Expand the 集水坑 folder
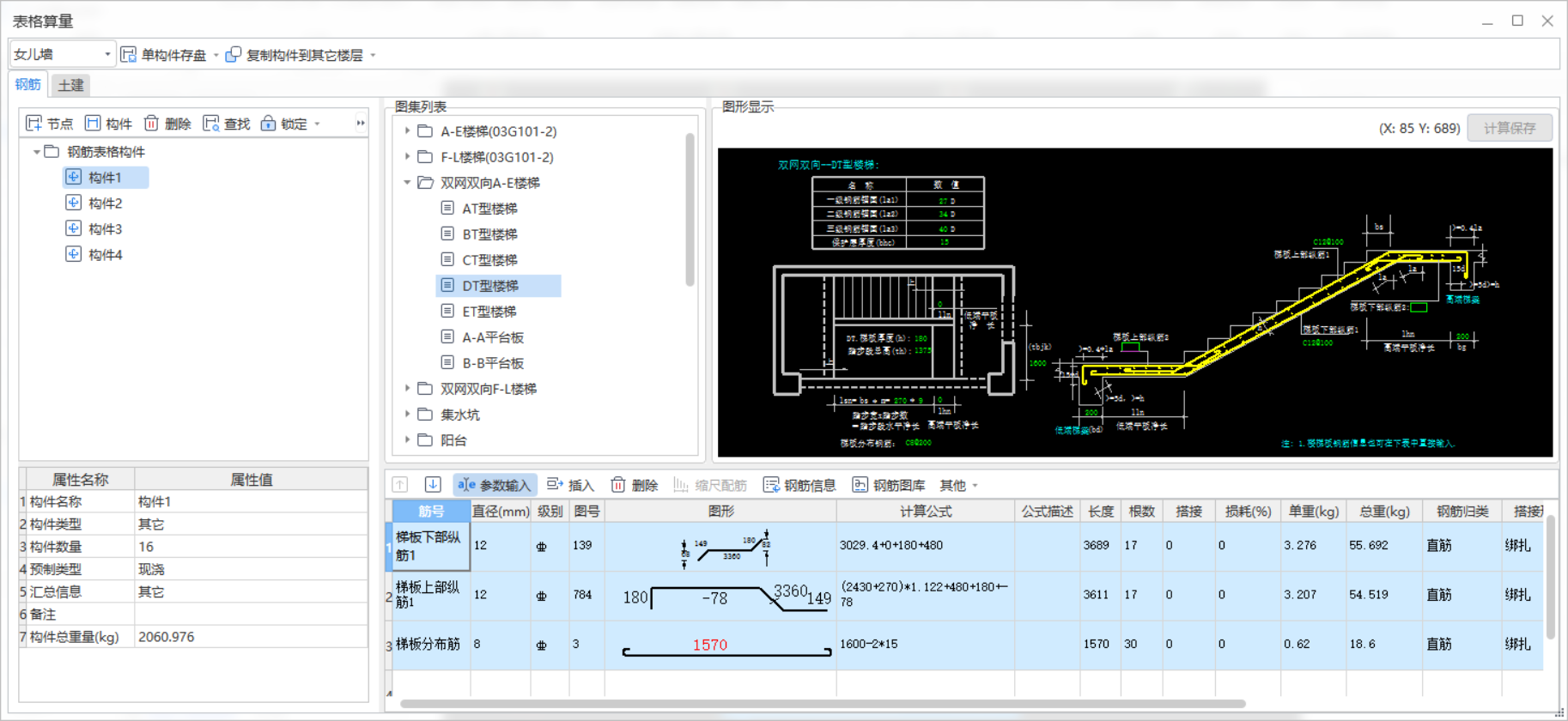 point(407,415)
